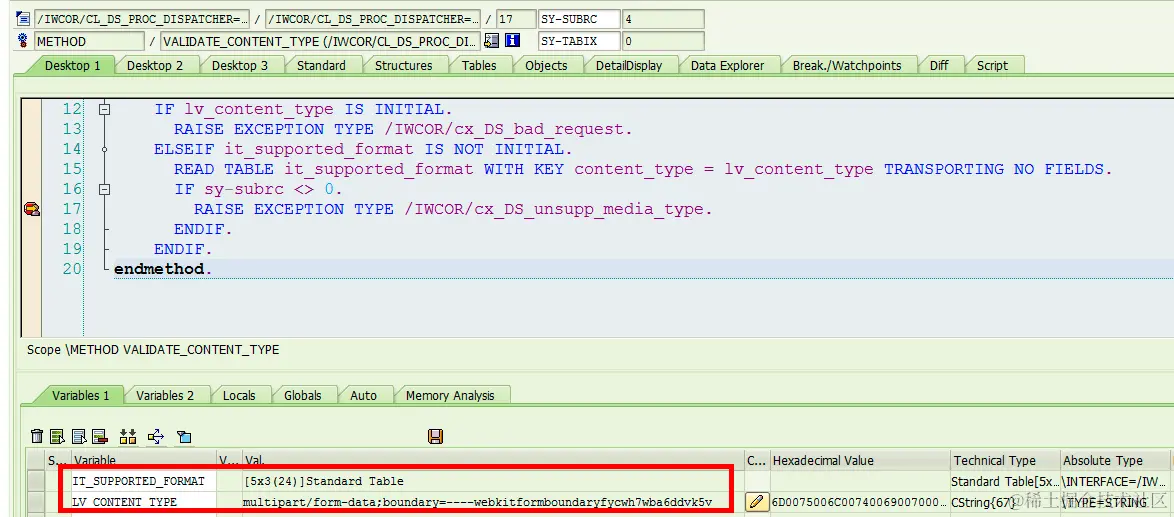Click the orange floppy disk save icon
The height and width of the screenshot is (517, 1174).
[435, 436]
